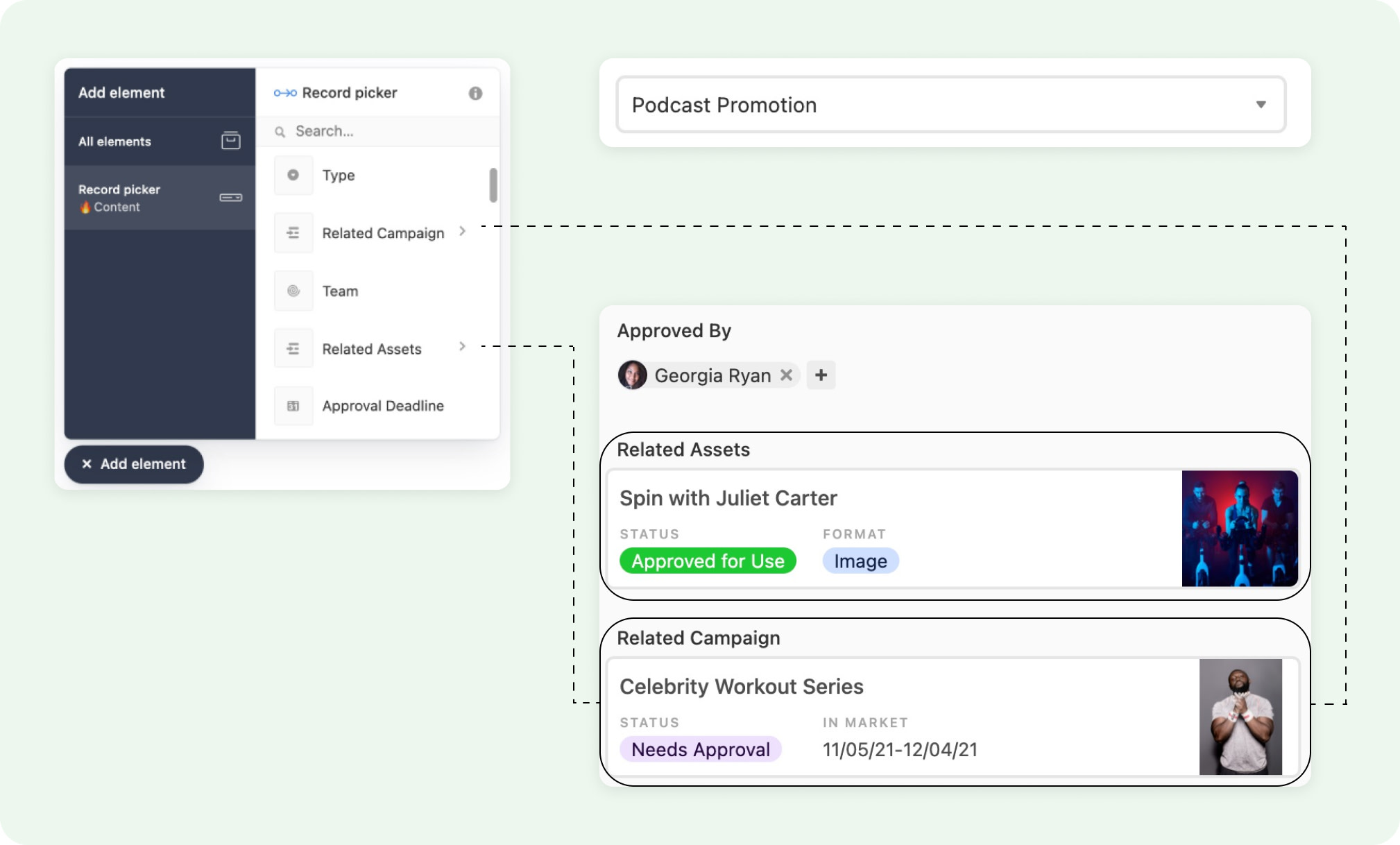
Task: Expand the Related Campaign field chevron
Action: pos(463,232)
